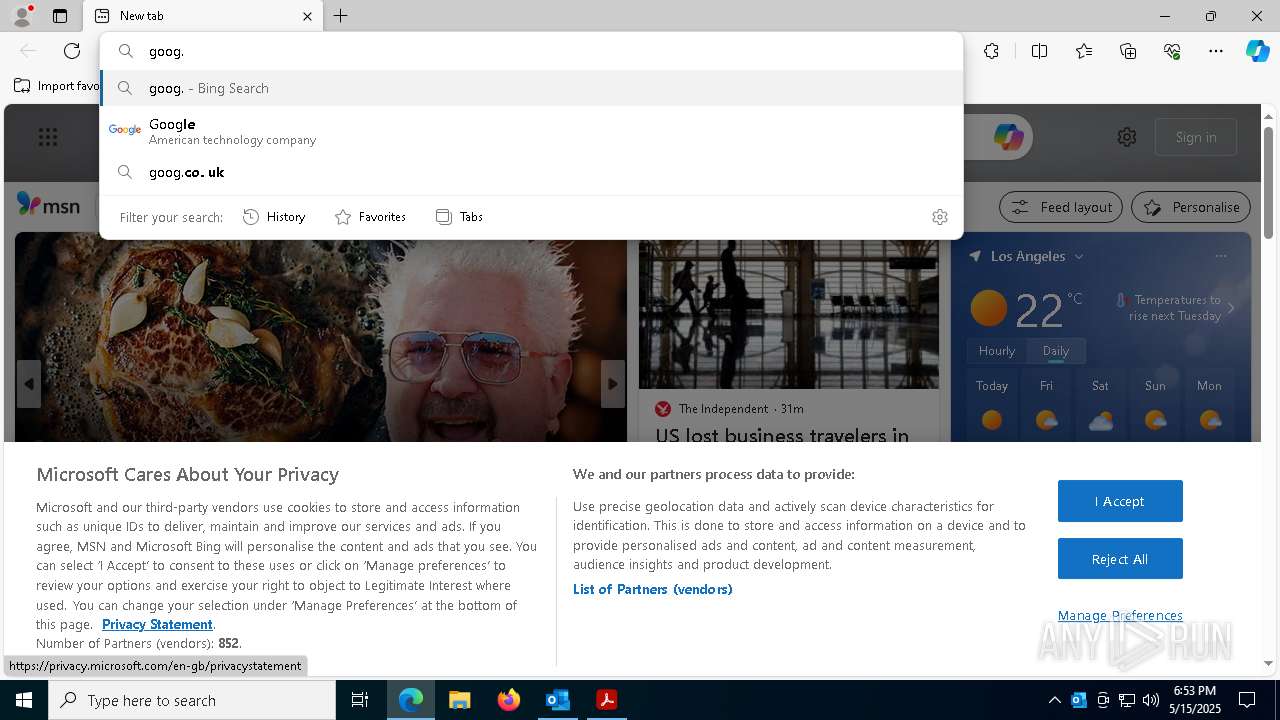Click the Personalise button
The image size is (1280, 720).
pos(1191,207)
